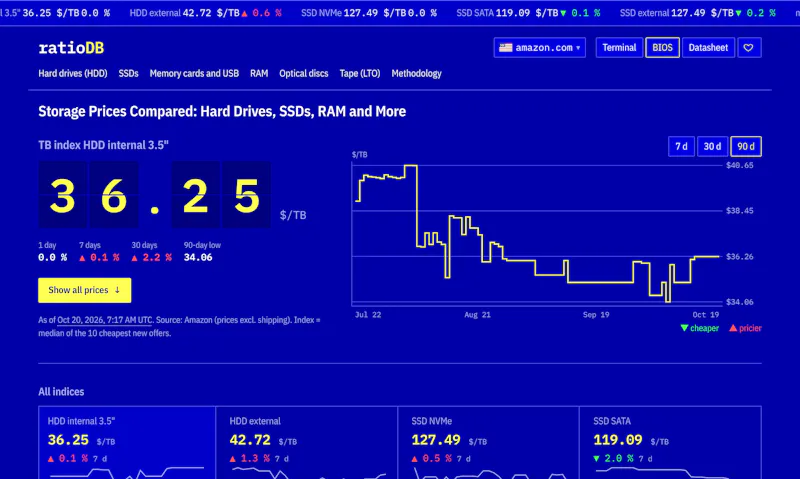
Task: Switch to the Datasheet theme
Action: tap(708, 47)
